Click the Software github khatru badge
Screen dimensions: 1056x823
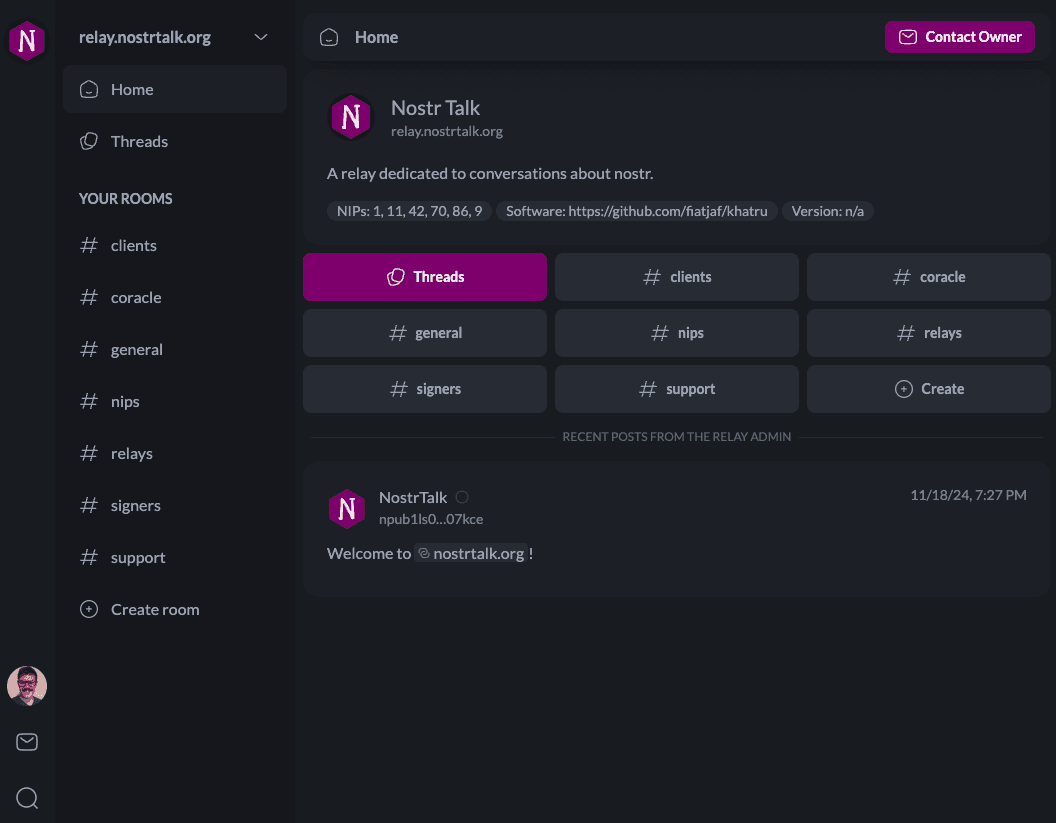(636, 211)
